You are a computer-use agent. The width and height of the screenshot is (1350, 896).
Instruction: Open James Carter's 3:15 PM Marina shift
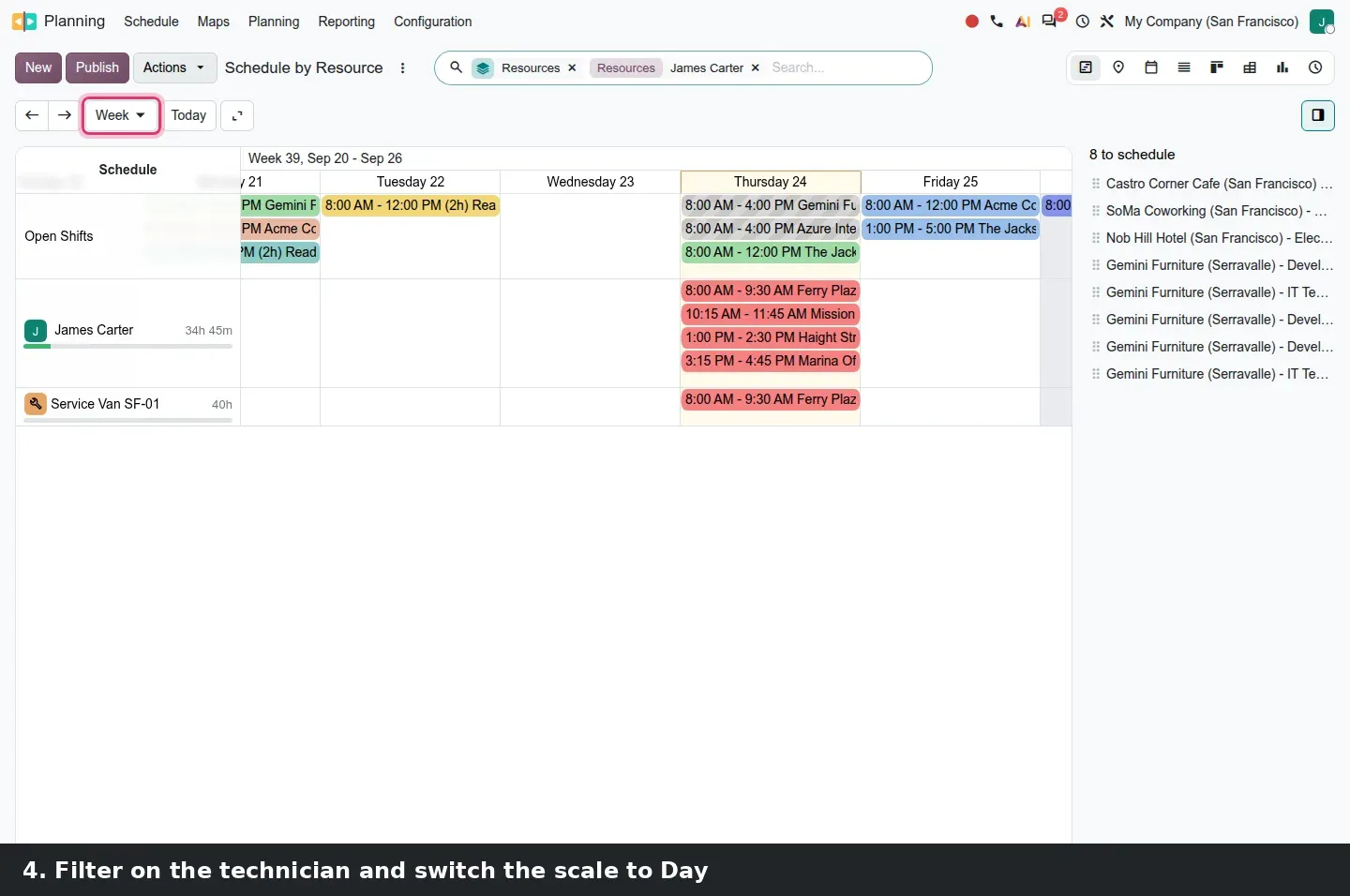[771, 361]
